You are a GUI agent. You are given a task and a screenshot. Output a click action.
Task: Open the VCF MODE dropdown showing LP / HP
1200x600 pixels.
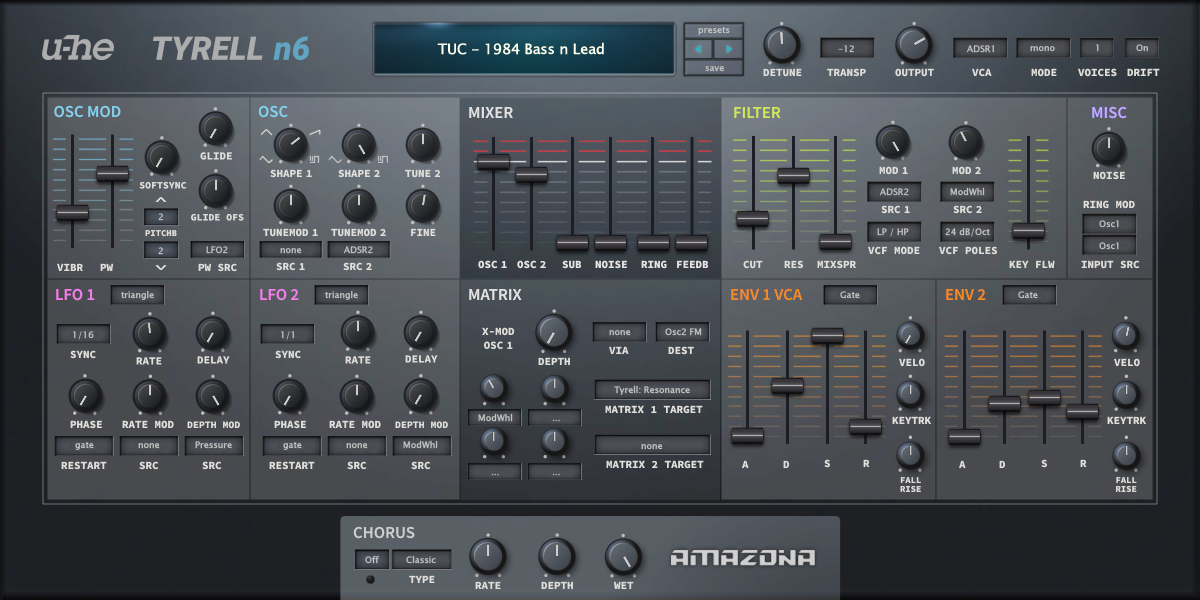[894, 231]
